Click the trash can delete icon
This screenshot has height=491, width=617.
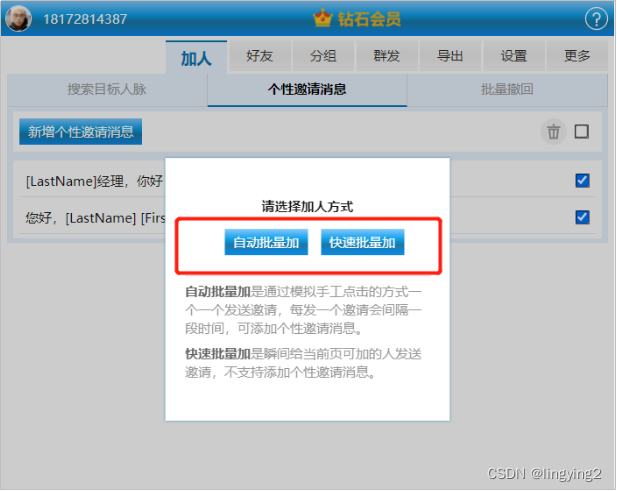(553, 131)
